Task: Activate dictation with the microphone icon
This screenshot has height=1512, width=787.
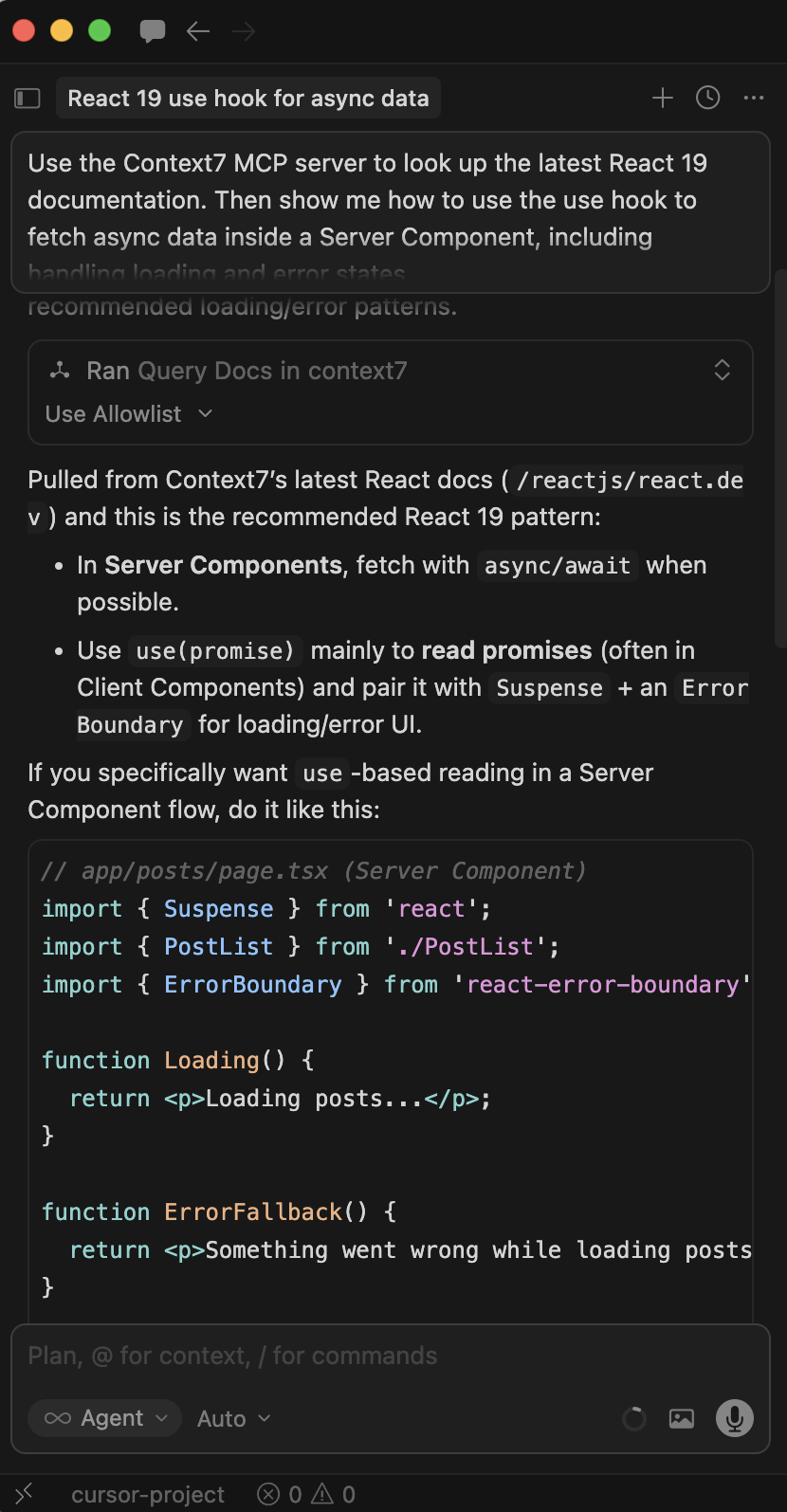Action: [x=734, y=1418]
